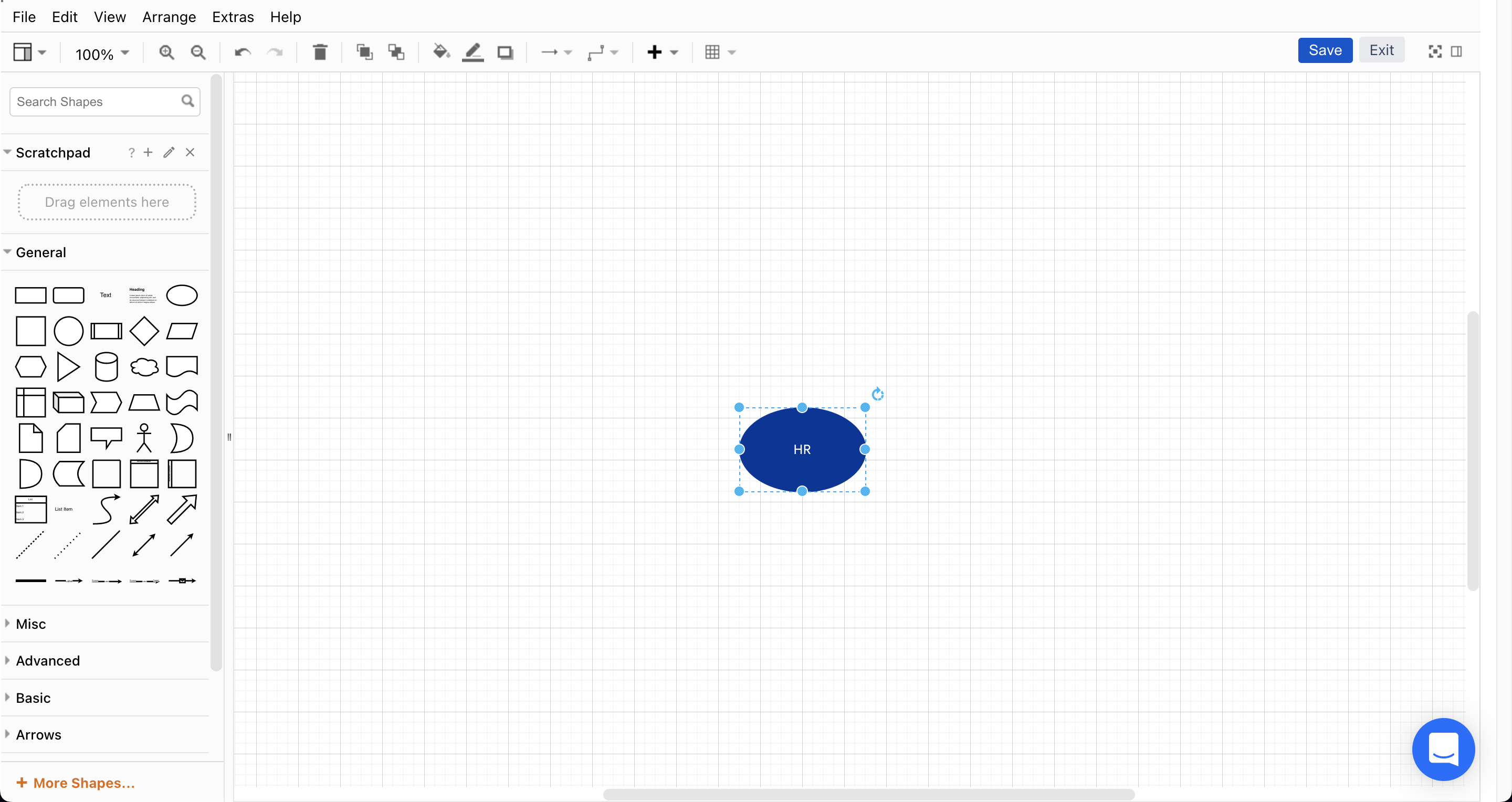Click the undo arrow icon
The width and height of the screenshot is (1512, 802).
pos(243,52)
